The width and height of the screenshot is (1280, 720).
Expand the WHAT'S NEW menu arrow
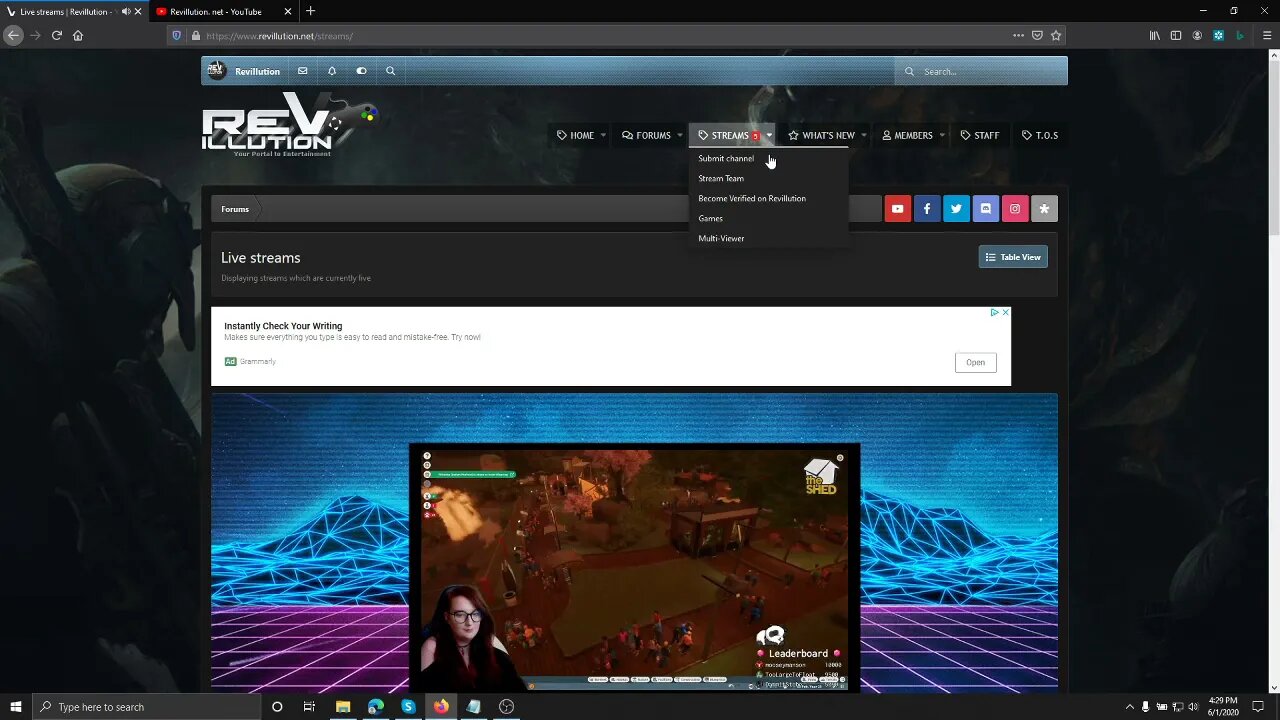tap(864, 135)
